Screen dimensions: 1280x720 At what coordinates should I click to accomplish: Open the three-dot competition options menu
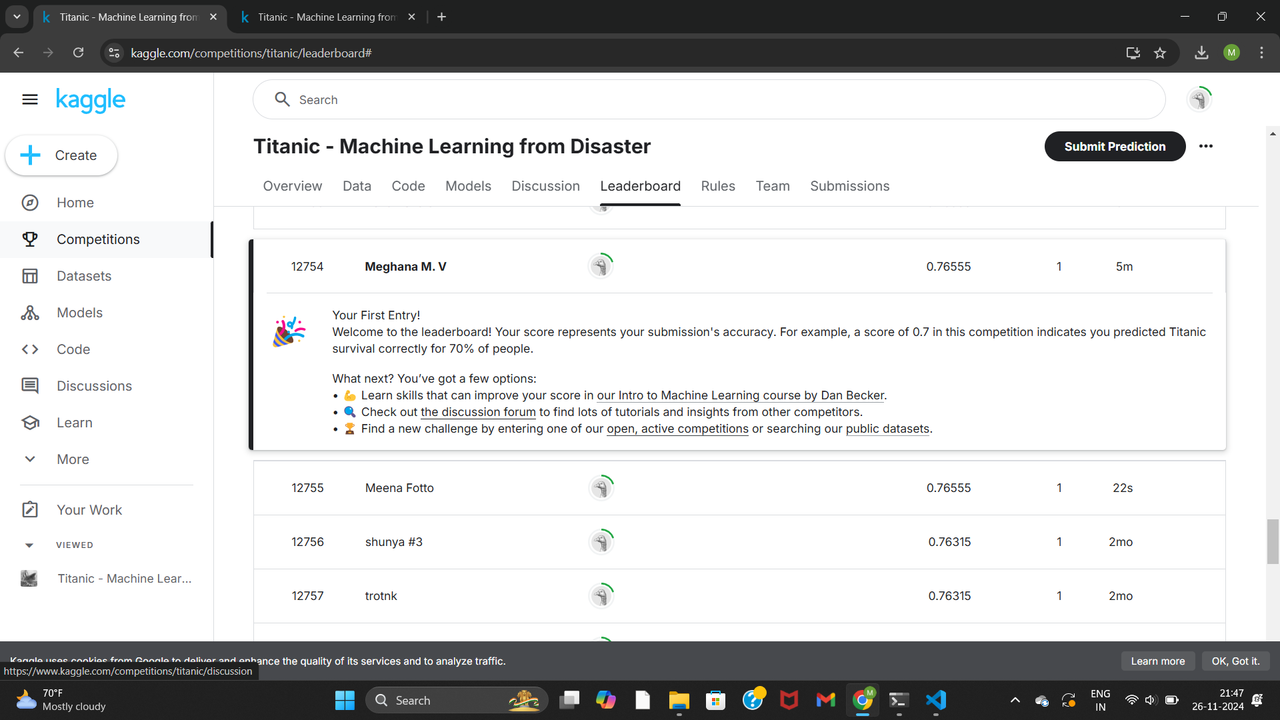[1206, 146]
